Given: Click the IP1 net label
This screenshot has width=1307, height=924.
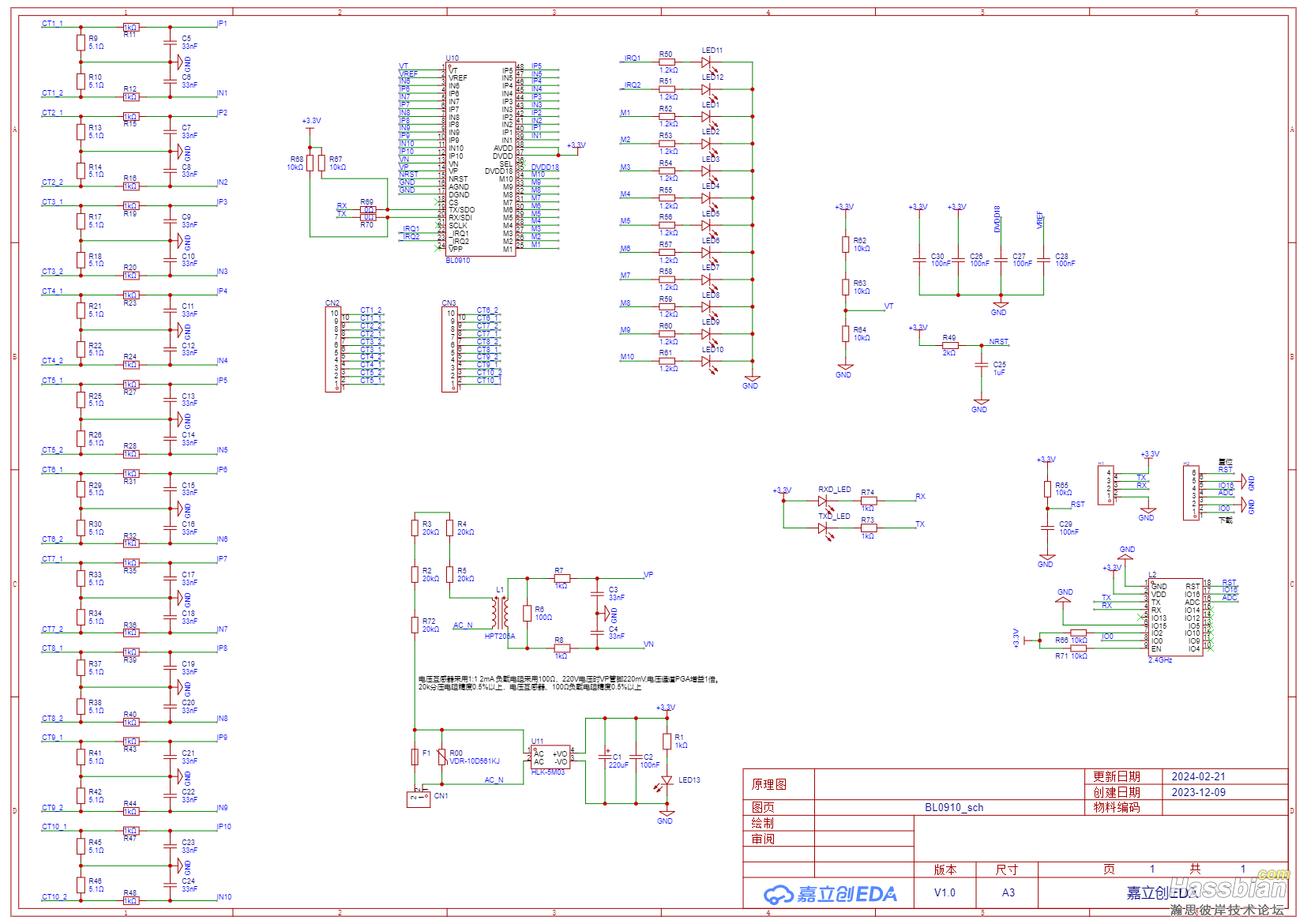Looking at the screenshot, I should (x=222, y=24).
